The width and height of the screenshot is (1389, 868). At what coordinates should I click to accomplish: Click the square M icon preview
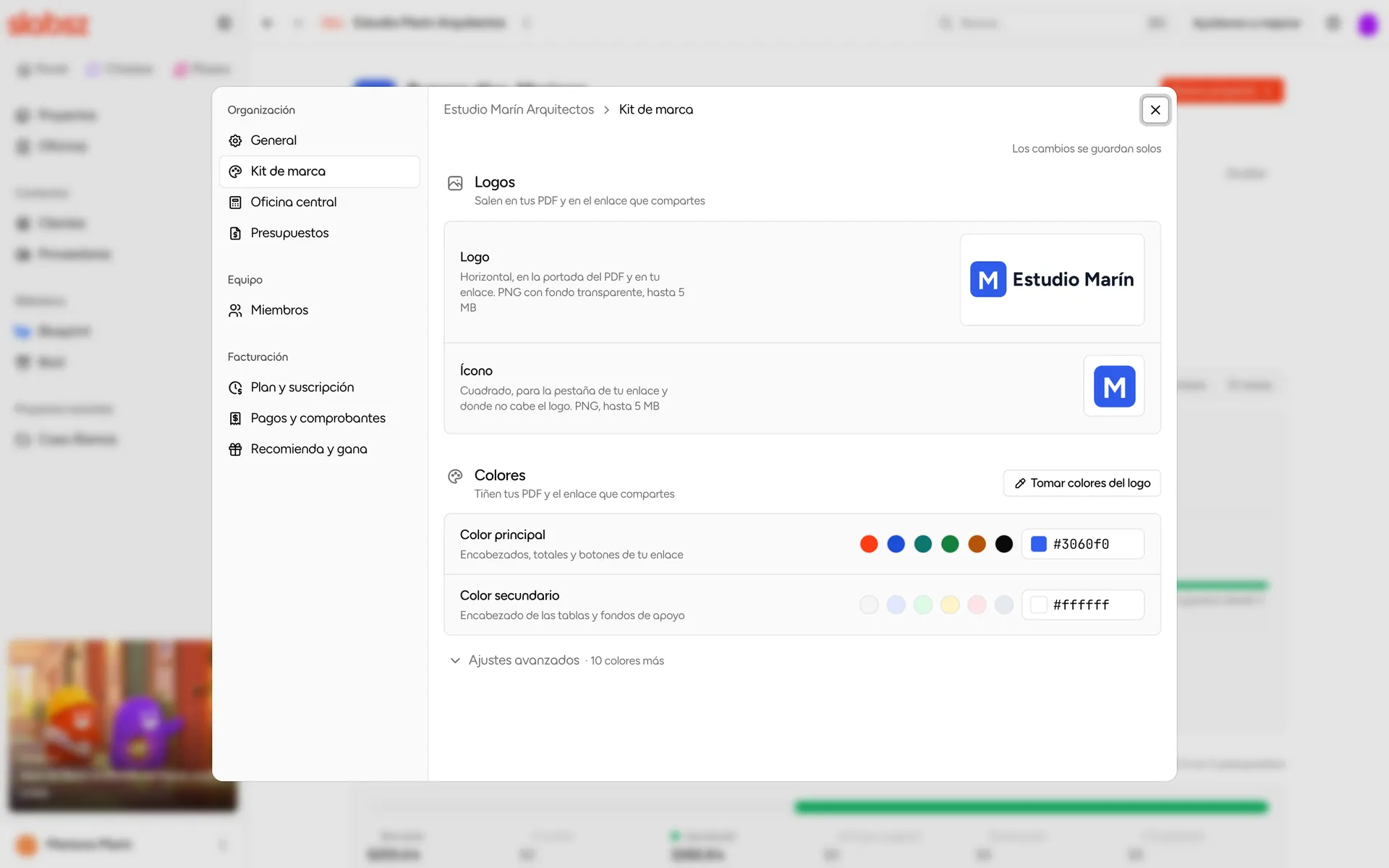[x=1114, y=386]
